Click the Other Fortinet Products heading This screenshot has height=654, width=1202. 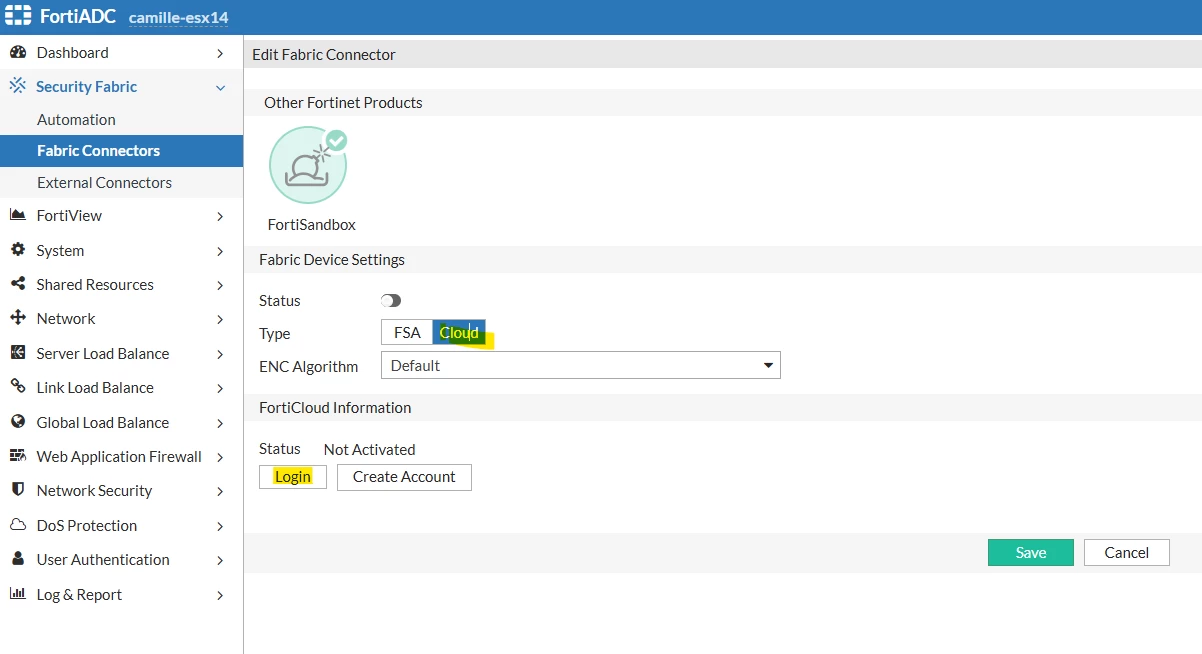pos(343,102)
